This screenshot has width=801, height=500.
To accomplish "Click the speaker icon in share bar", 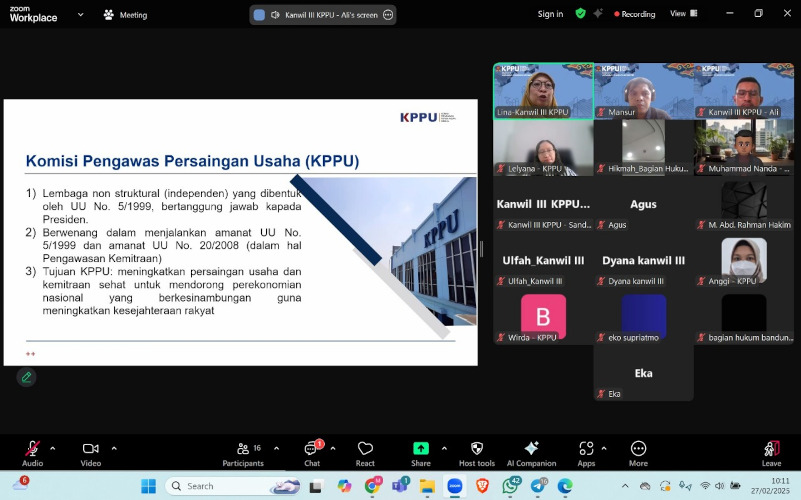I will [275, 15].
